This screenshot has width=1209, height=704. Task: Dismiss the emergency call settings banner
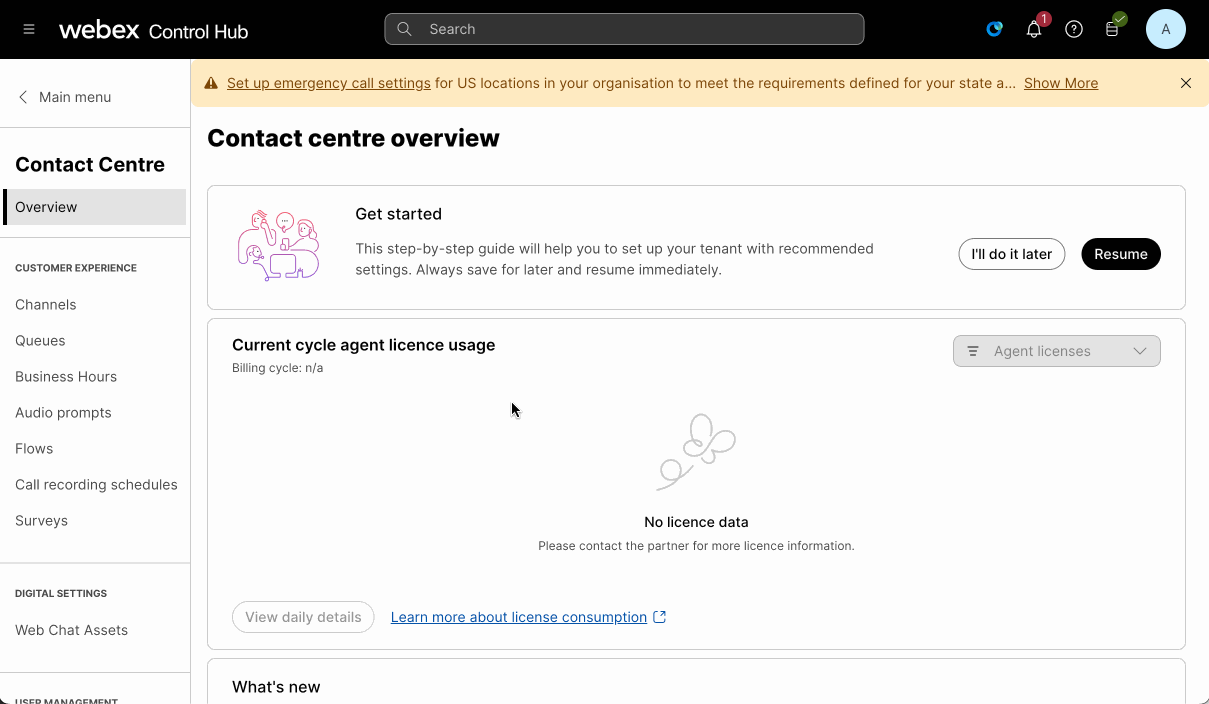(1186, 83)
